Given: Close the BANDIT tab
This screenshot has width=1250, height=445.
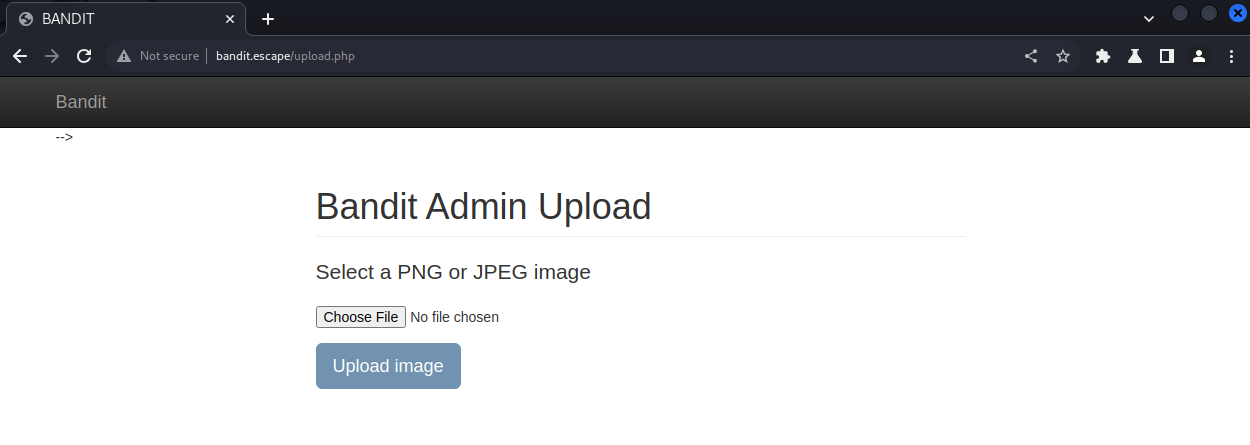Looking at the screenshot, I should [230, 19].
